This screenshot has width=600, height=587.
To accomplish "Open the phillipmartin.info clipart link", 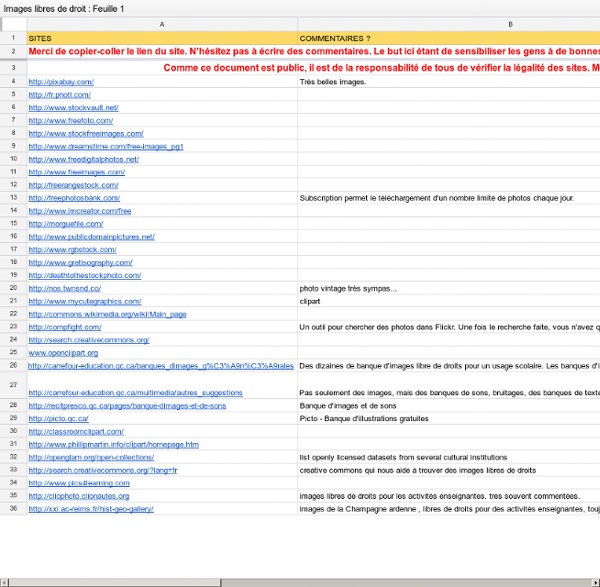I will [x=114, y=445].
